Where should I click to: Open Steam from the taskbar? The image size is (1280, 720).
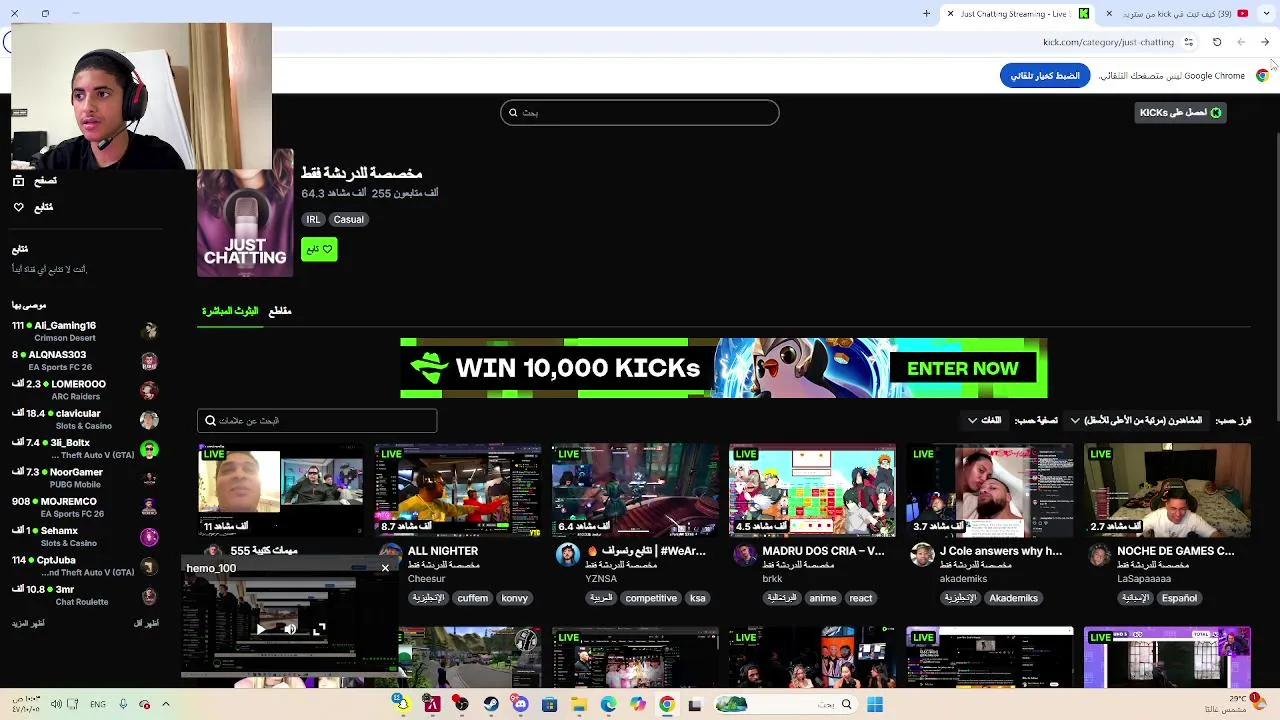(x=491, y=704)
